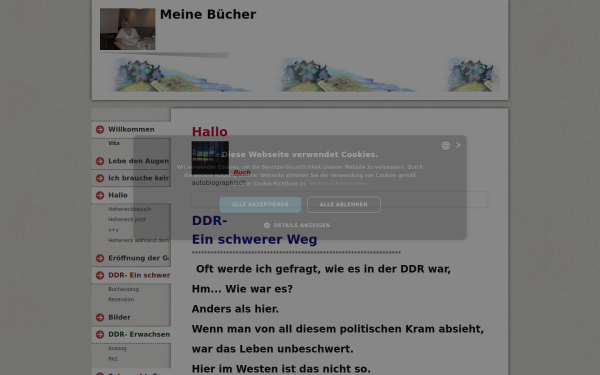Click the arrow icon next to Bilder
The width and height of the screenshot is (600, 375).
[100, 318]
